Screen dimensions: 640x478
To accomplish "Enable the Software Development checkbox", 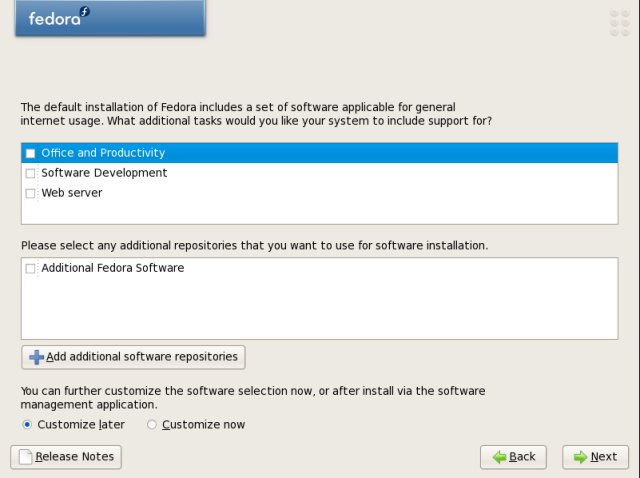I will (30, 173).
